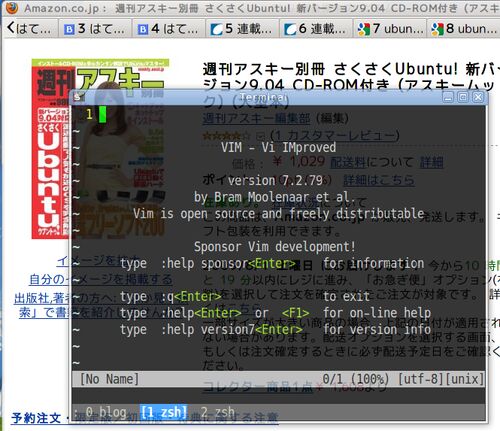
Task: Click the favicon on tab 6 連載
Action: (290, 30)
